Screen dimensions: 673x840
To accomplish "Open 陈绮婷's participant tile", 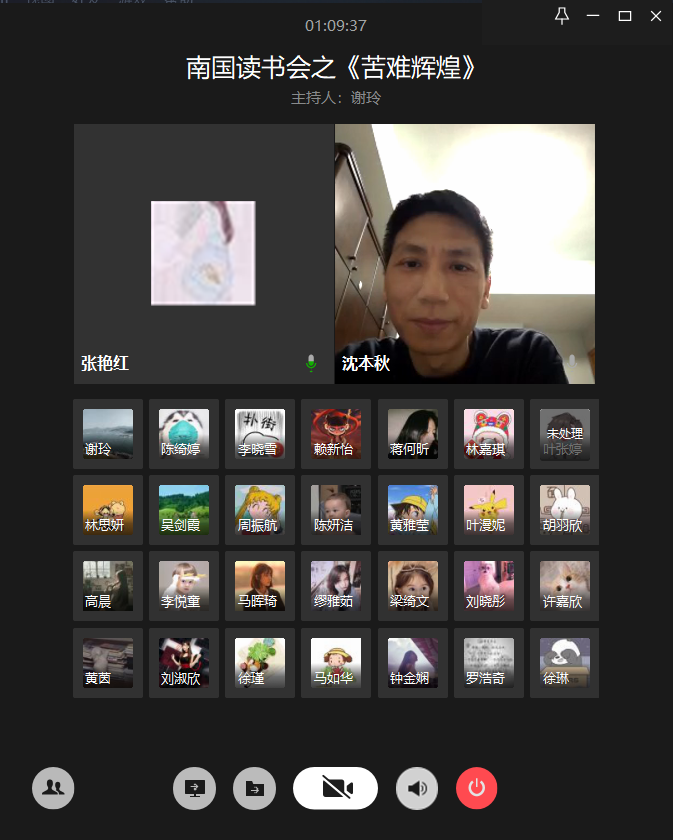I will click(x=184, y=434).
